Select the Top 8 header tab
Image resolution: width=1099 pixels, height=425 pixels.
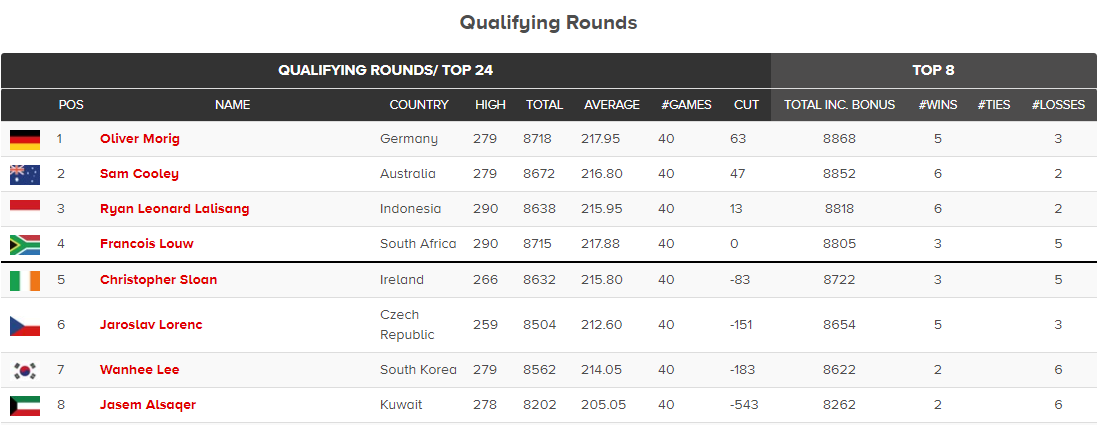pyautogui.click(x=934, y=70)
